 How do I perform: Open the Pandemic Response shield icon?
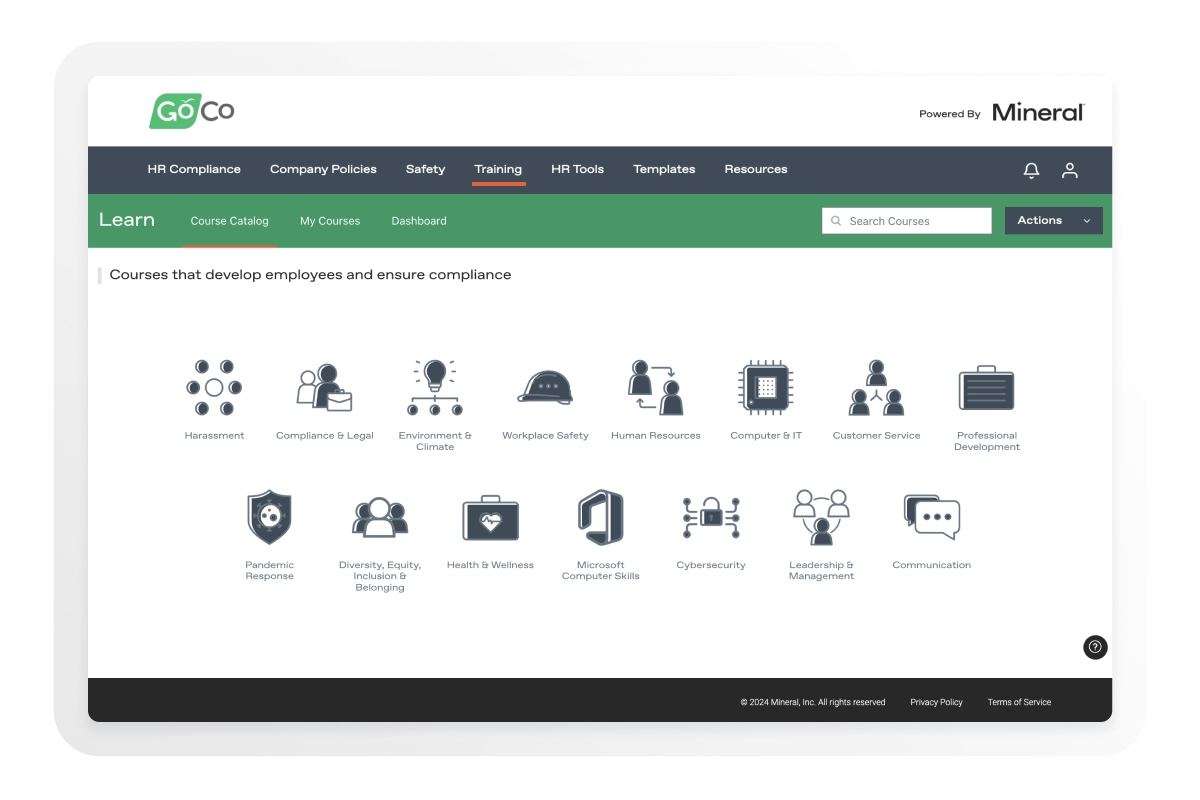click(x=269, y=516)
